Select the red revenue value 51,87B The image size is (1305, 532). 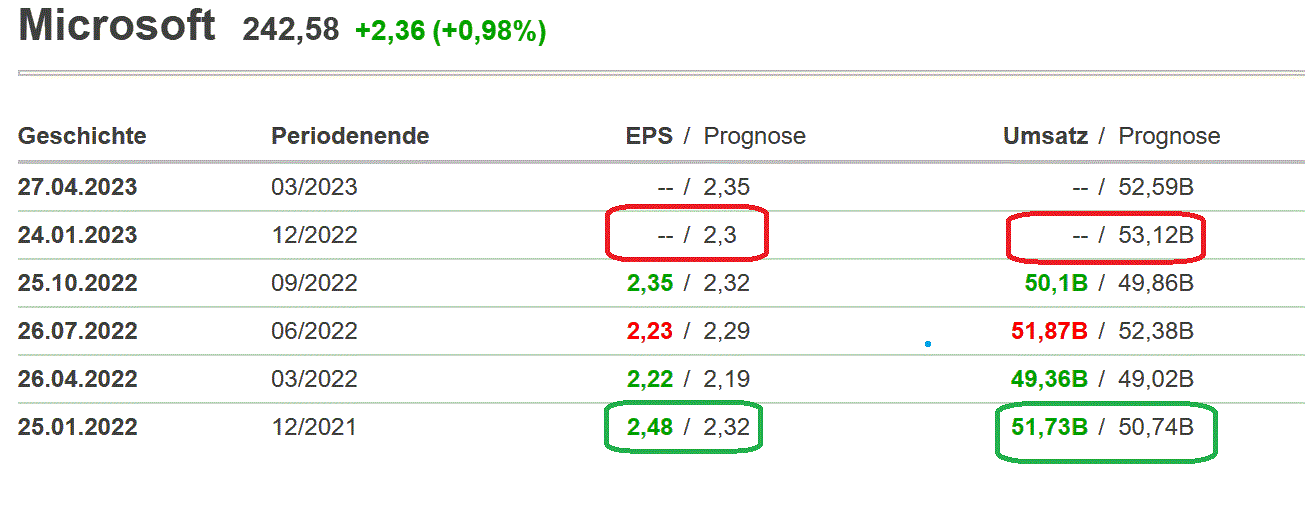(1047, 331)
